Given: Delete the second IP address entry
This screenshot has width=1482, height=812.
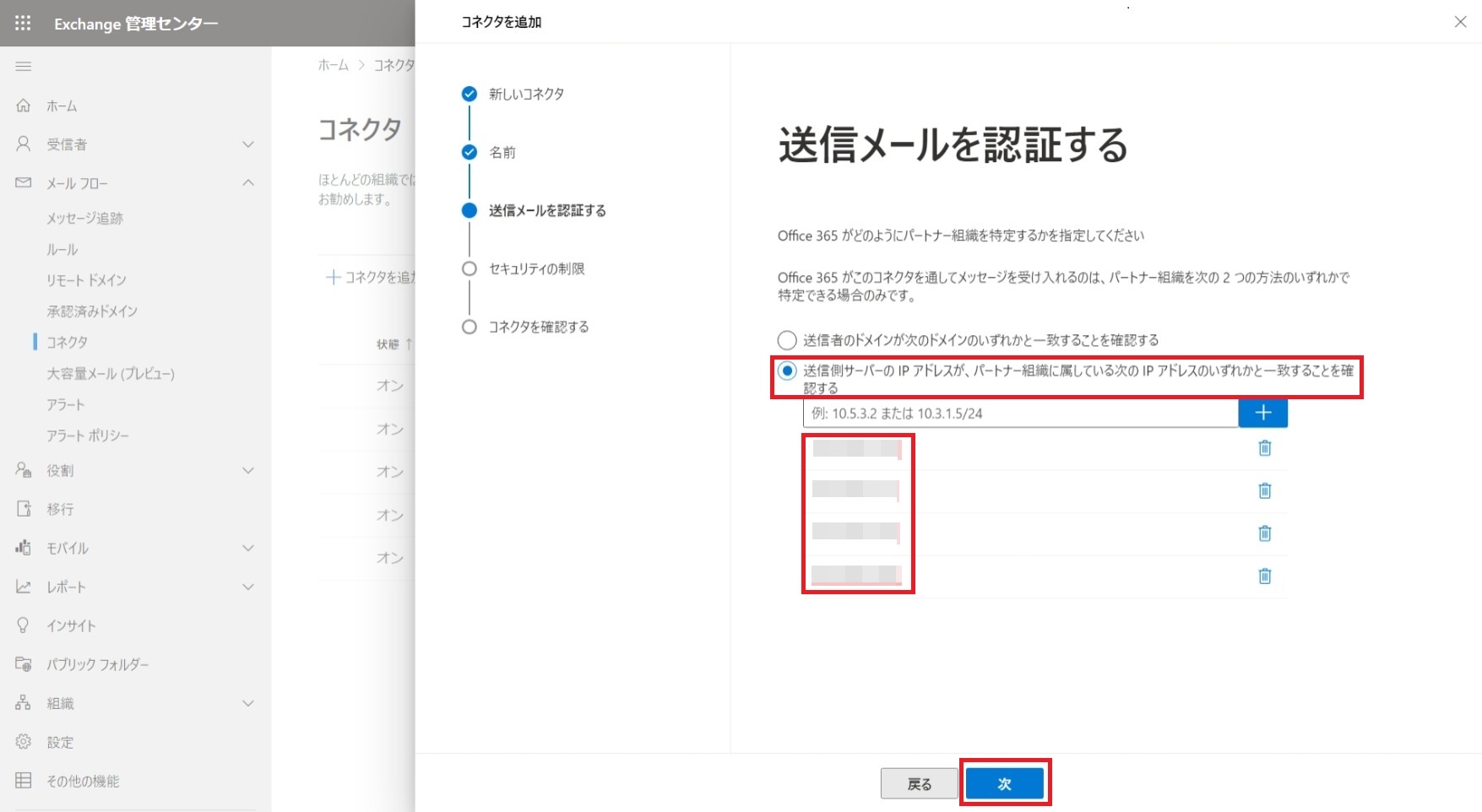Looking at the screenshot, I should pyautogui.click(x=1264, y=490).
